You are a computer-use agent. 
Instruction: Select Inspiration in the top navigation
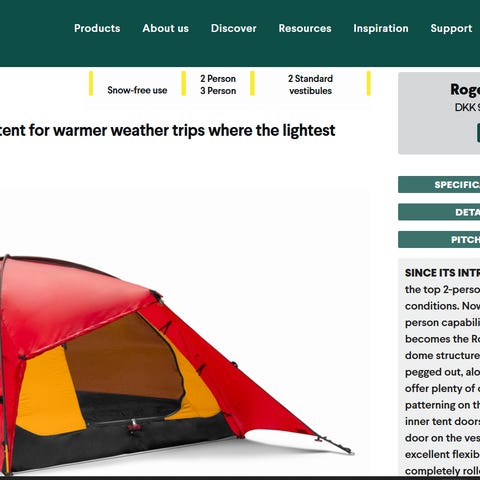pyautogui.click(x=381, y=28)
